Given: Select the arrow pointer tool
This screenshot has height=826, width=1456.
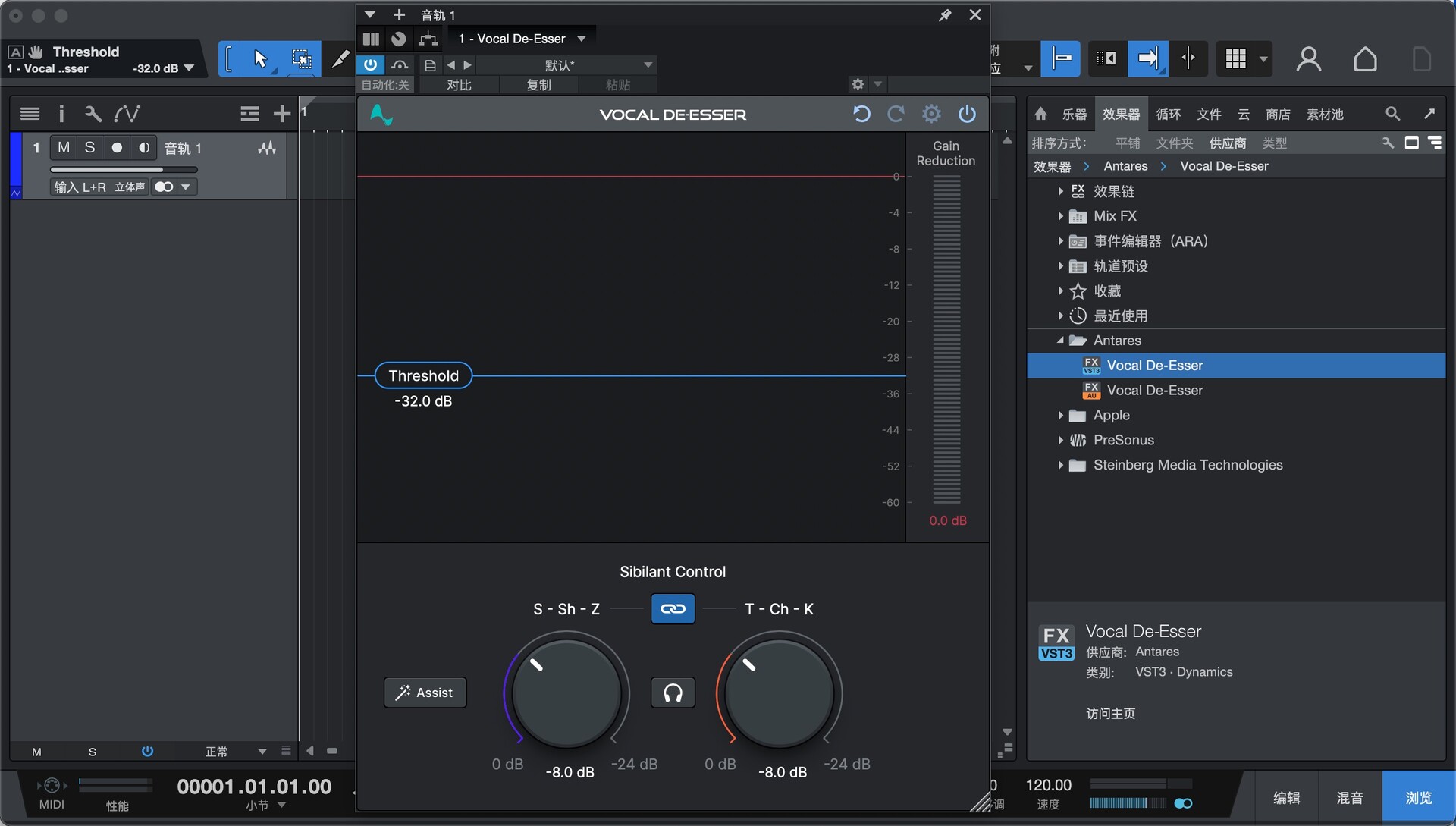Looking at the screenshot, I should 260,59.
